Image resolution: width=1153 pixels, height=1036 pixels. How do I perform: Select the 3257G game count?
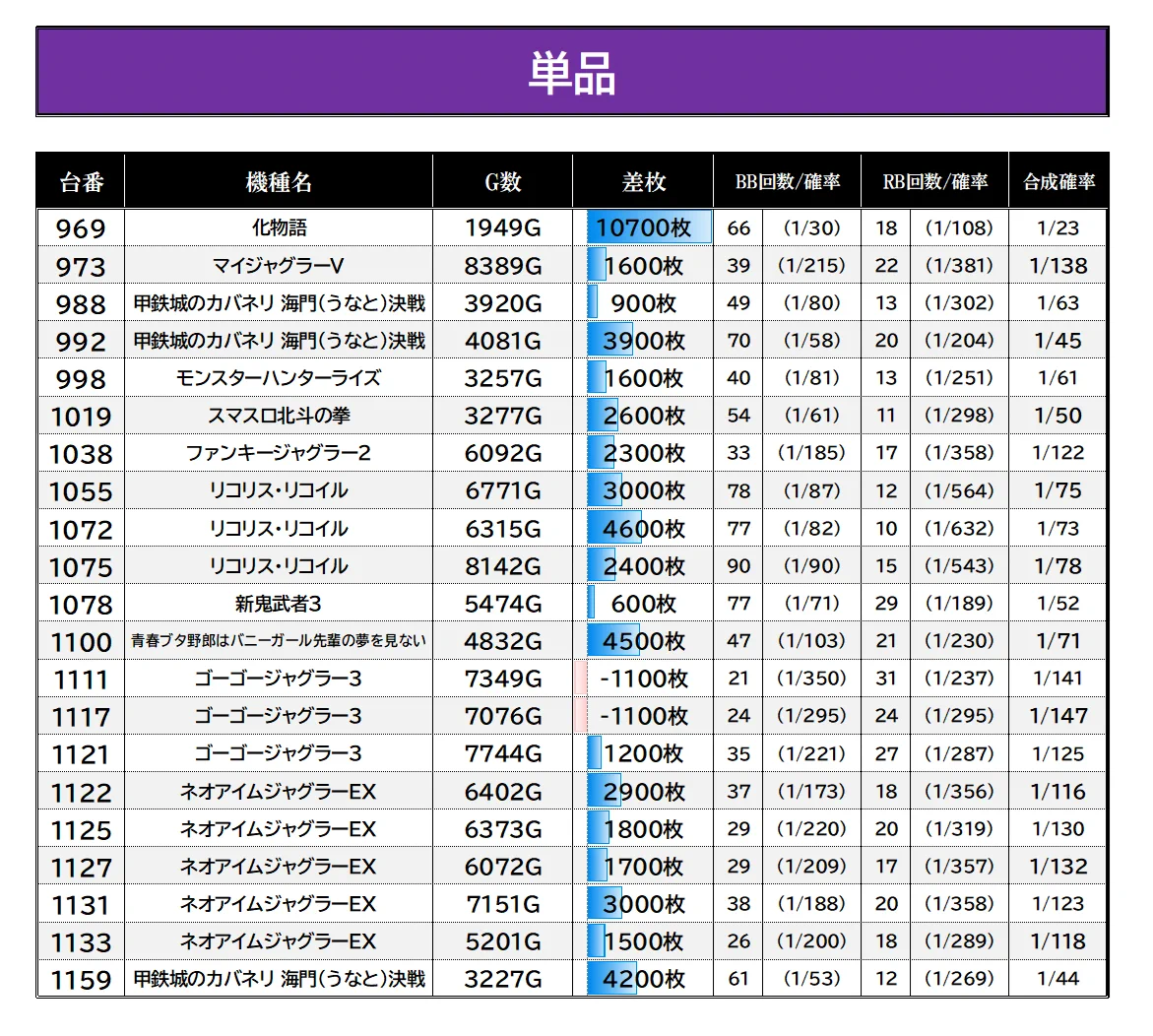(503, 378)
